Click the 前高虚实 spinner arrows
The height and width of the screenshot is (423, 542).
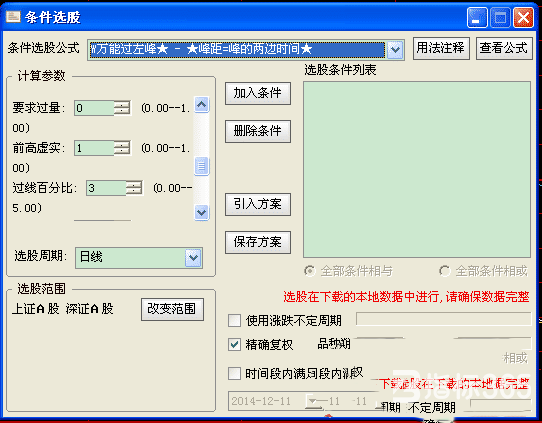coord(122,148)
